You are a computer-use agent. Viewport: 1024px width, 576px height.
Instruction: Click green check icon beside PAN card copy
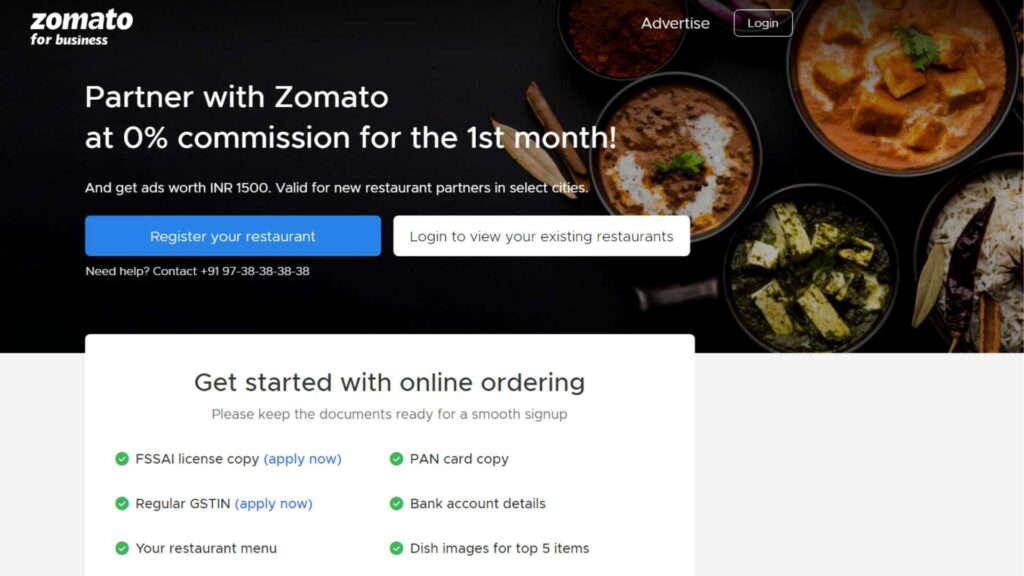click(396, 459)
